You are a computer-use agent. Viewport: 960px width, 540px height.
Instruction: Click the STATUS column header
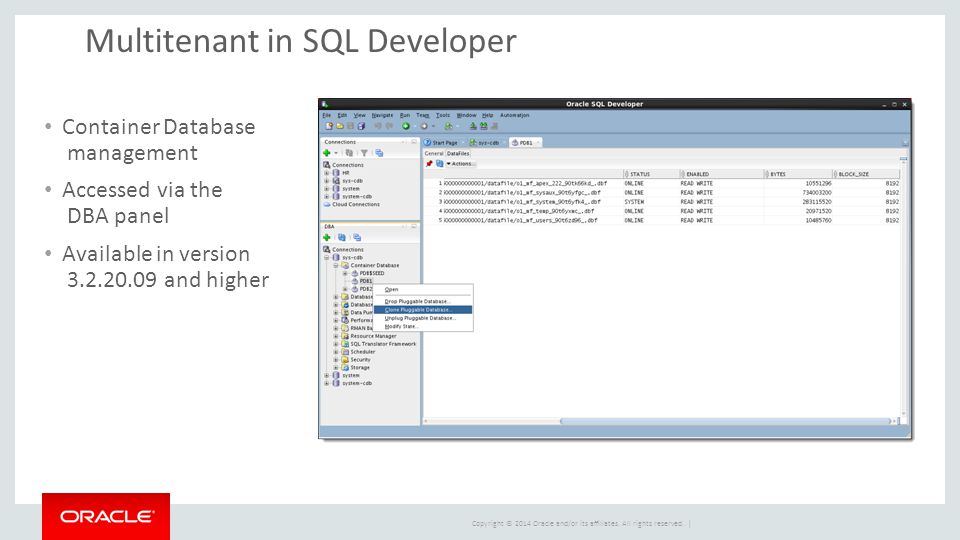(x=651, y=174)
